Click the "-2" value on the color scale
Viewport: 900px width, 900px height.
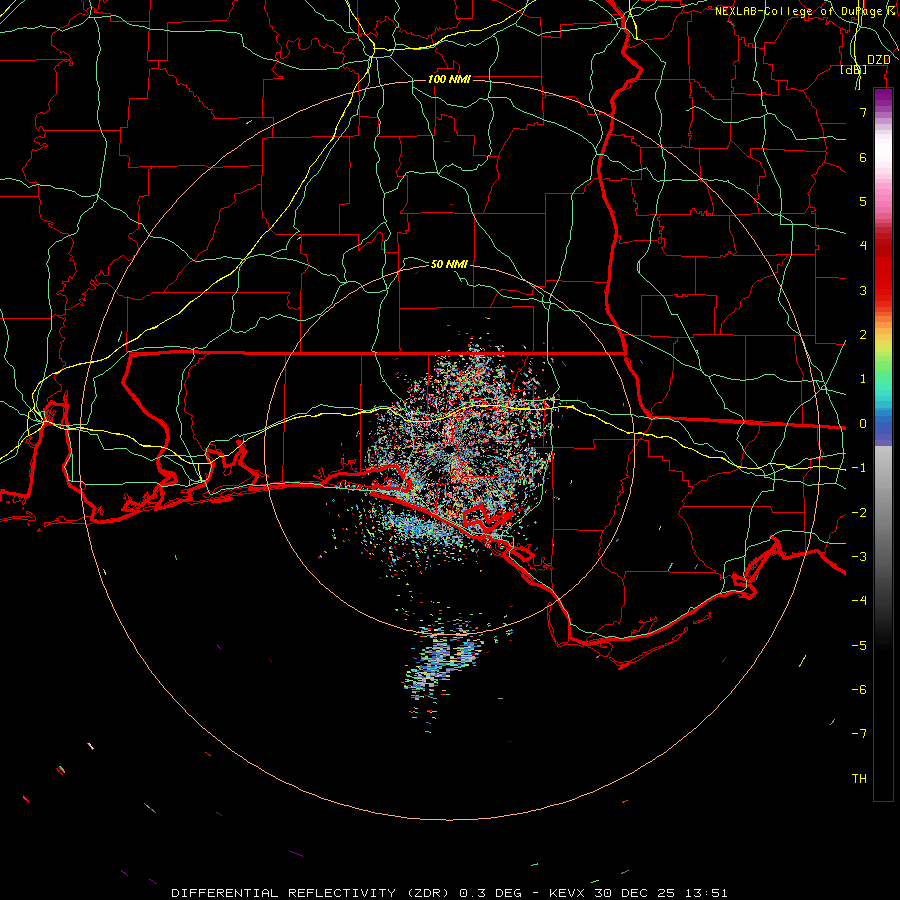[x=859, y=513]
